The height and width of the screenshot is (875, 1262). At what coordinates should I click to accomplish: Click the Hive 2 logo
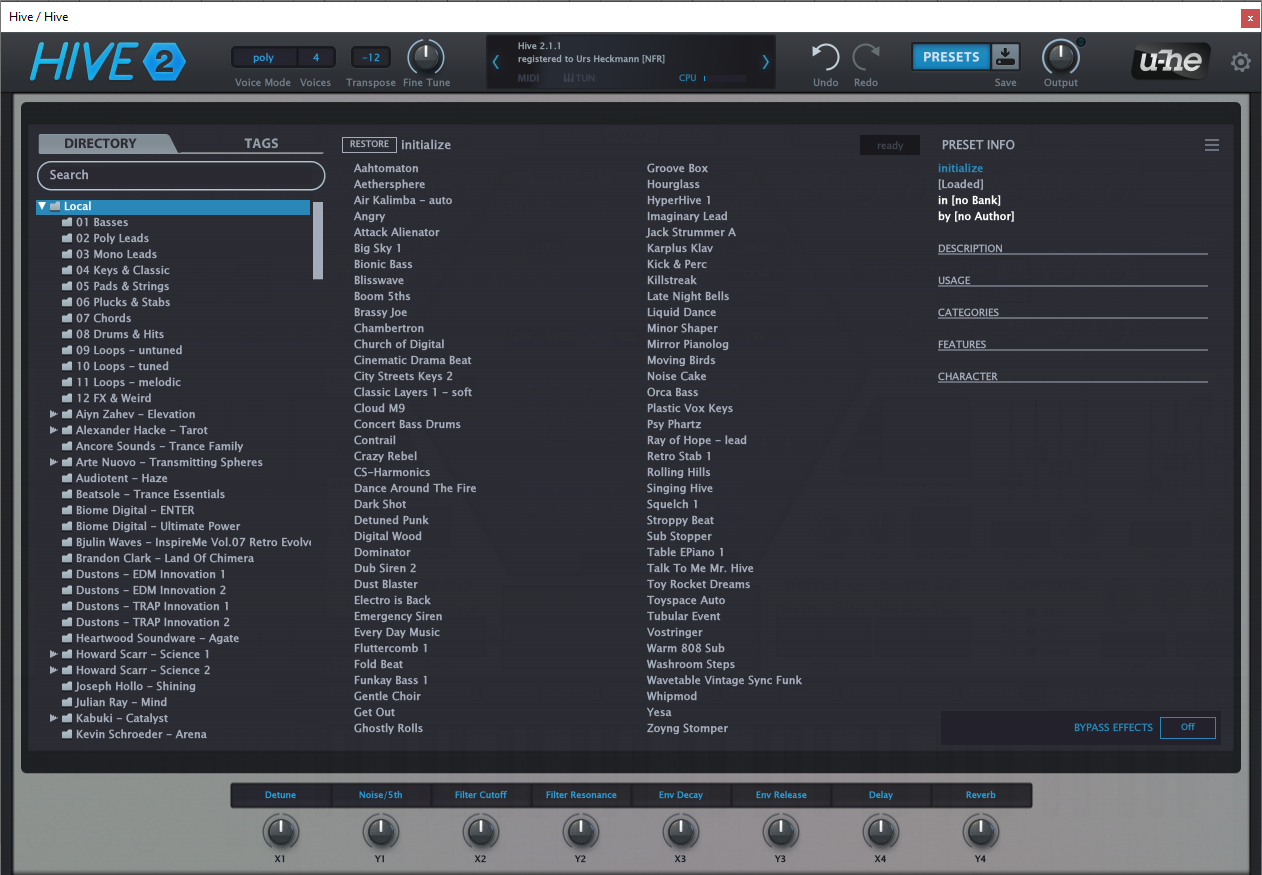pos(107,62)
